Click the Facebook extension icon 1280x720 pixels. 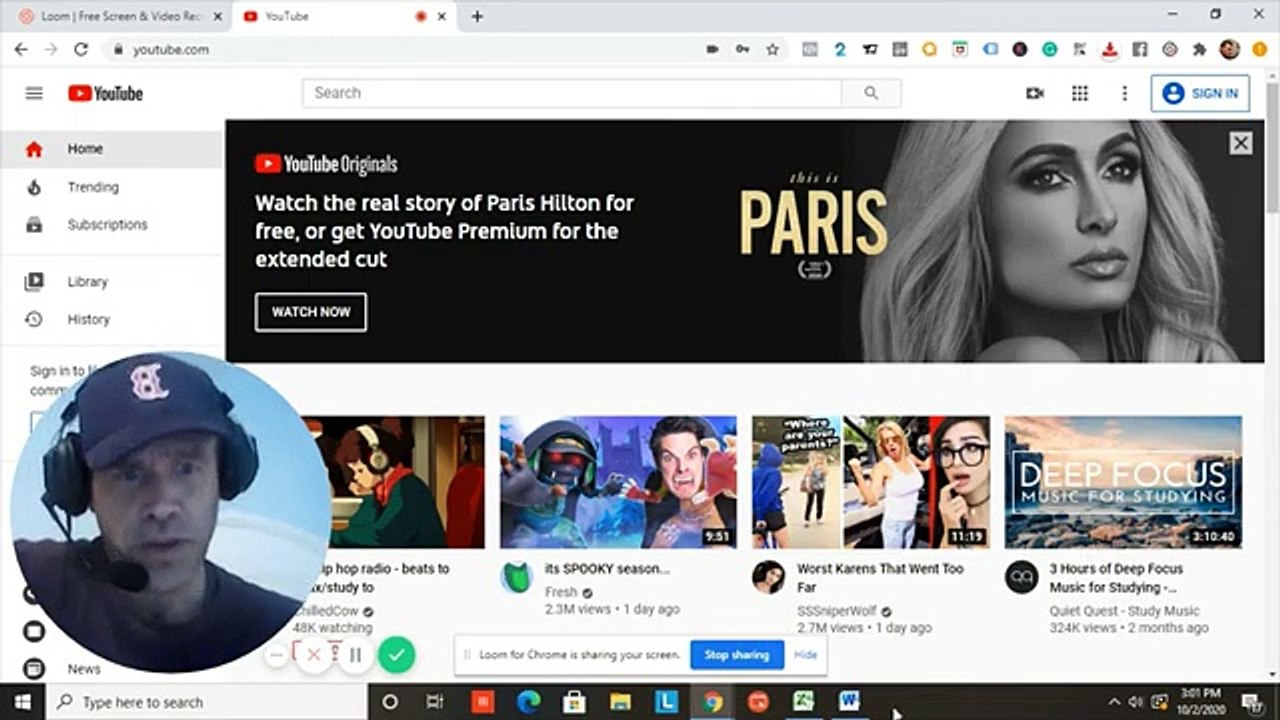pyautogui.click(x=1139, y=49)
